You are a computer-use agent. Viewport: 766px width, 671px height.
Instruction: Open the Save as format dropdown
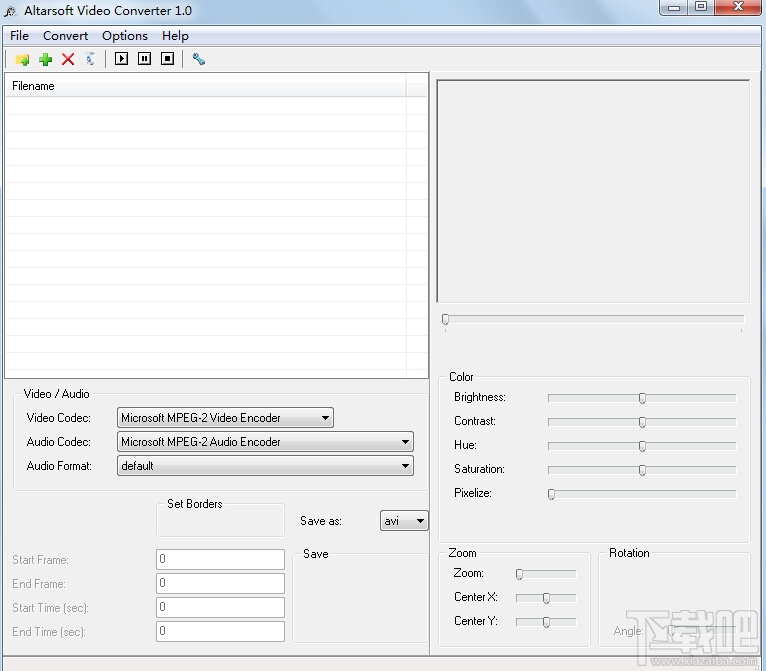404,521
